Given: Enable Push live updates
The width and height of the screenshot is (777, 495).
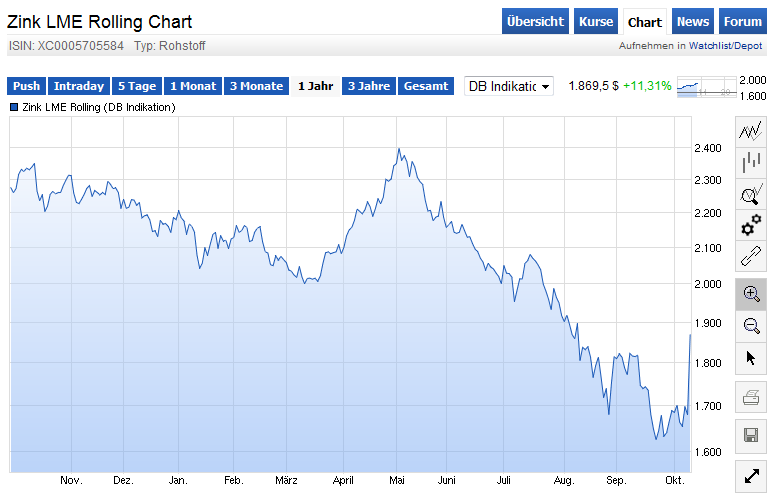Looking at the screenshot, I should click(x=26, y=86).
